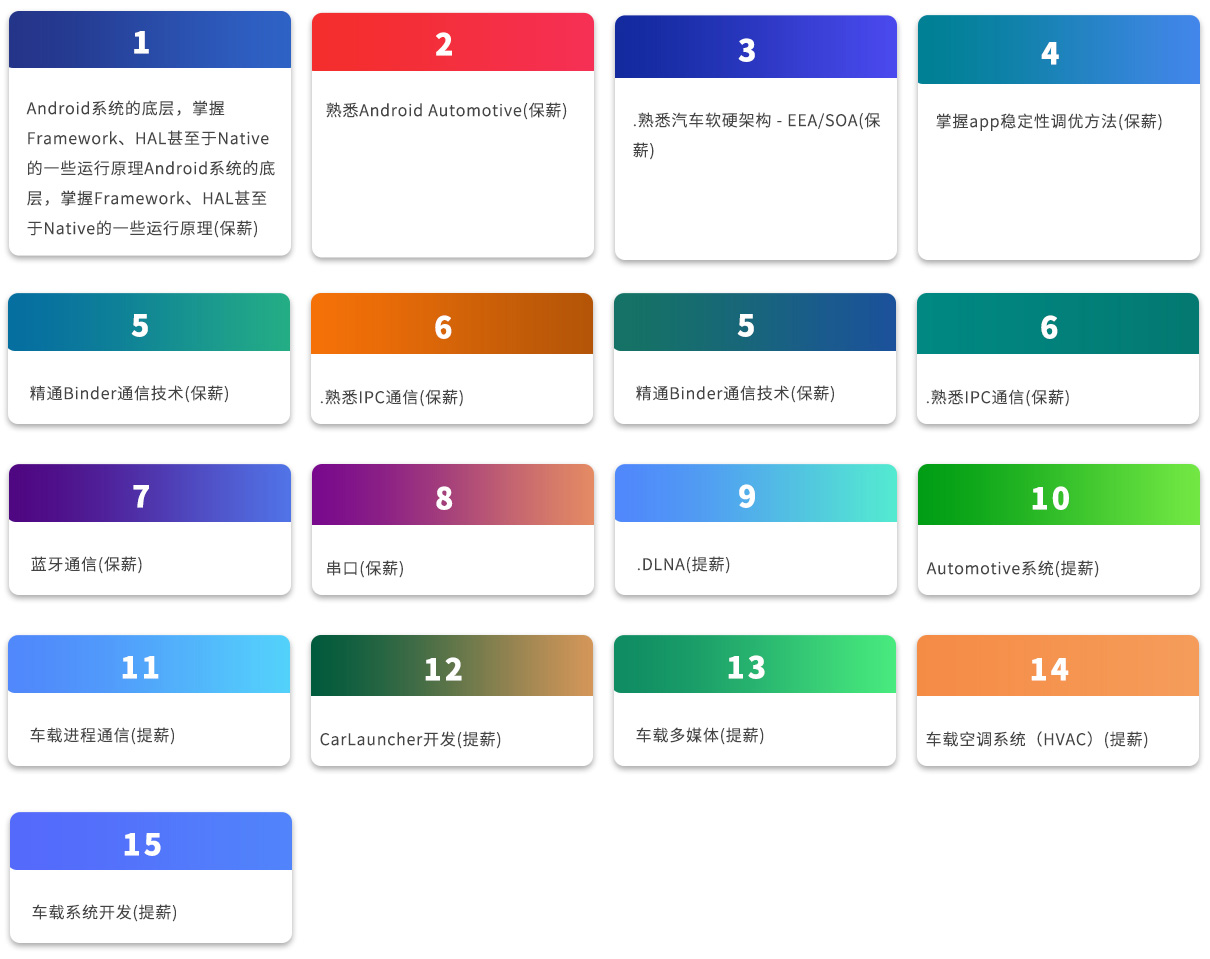Select the solid teal-green header numbered 6
This screenshot has width=1210, height=959.
click(1058, 324)
